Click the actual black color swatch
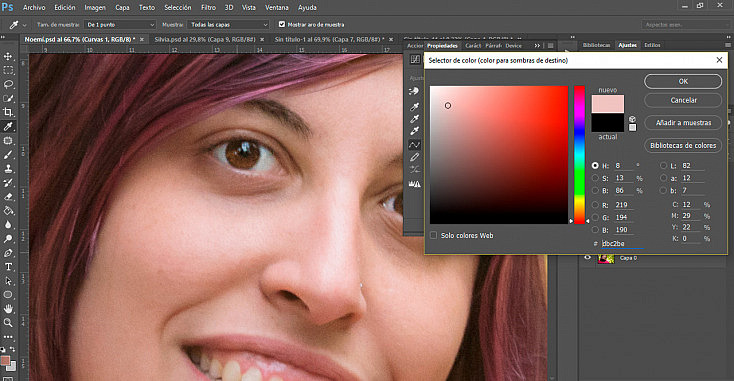Screen dimensions: 734x381 point(608,123)
